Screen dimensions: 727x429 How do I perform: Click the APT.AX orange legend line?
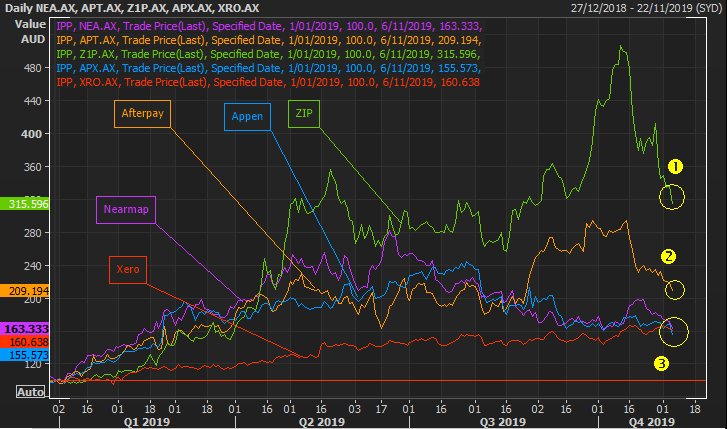(x=269, y=40)
